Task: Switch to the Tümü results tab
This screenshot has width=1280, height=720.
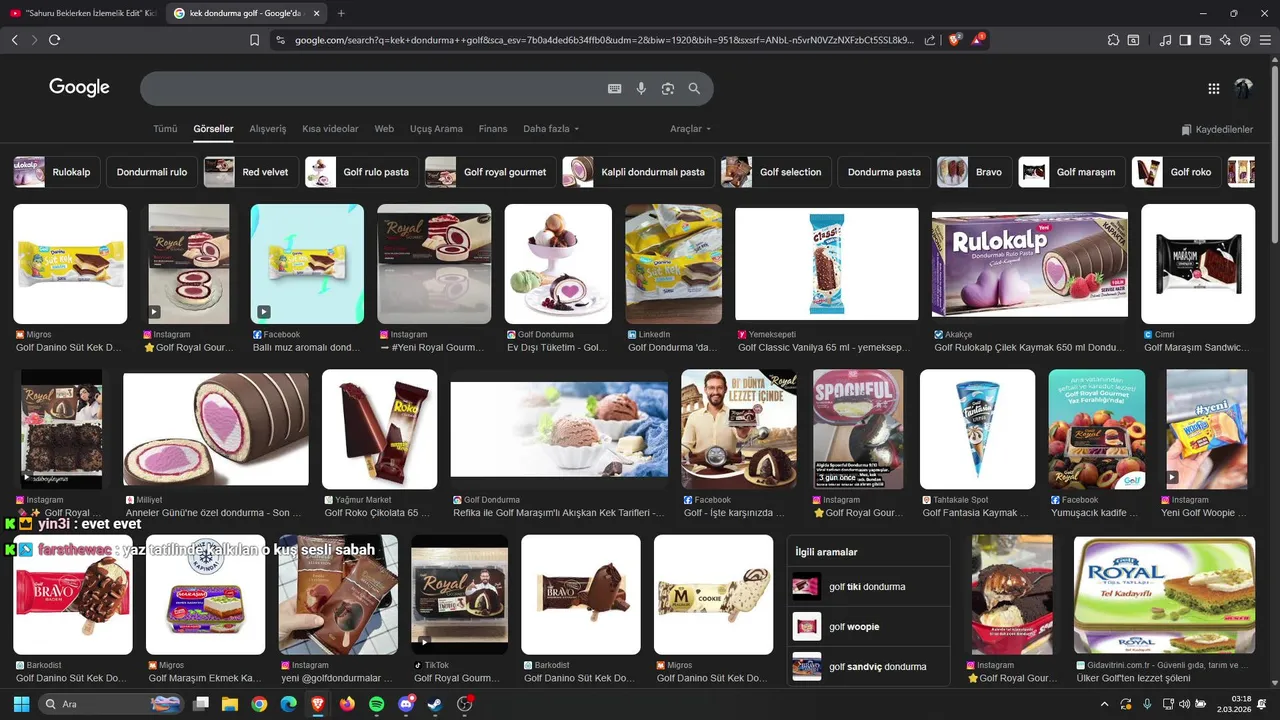Action: point(165,129)
